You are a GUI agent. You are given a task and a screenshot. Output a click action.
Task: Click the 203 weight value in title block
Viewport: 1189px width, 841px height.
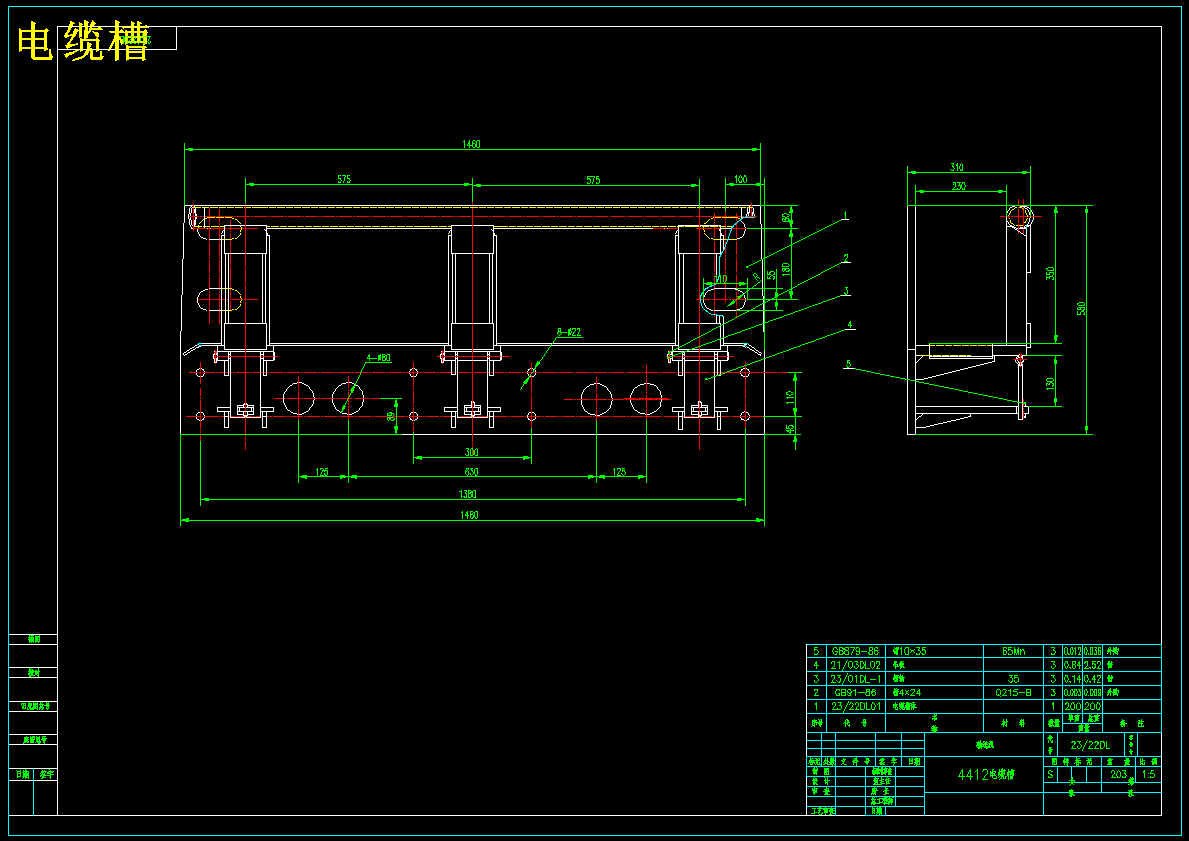tap(1118, 774)
